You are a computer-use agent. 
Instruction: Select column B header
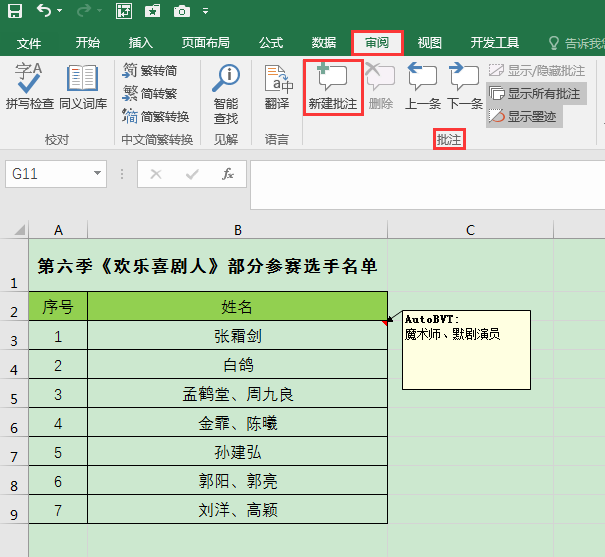238,230
